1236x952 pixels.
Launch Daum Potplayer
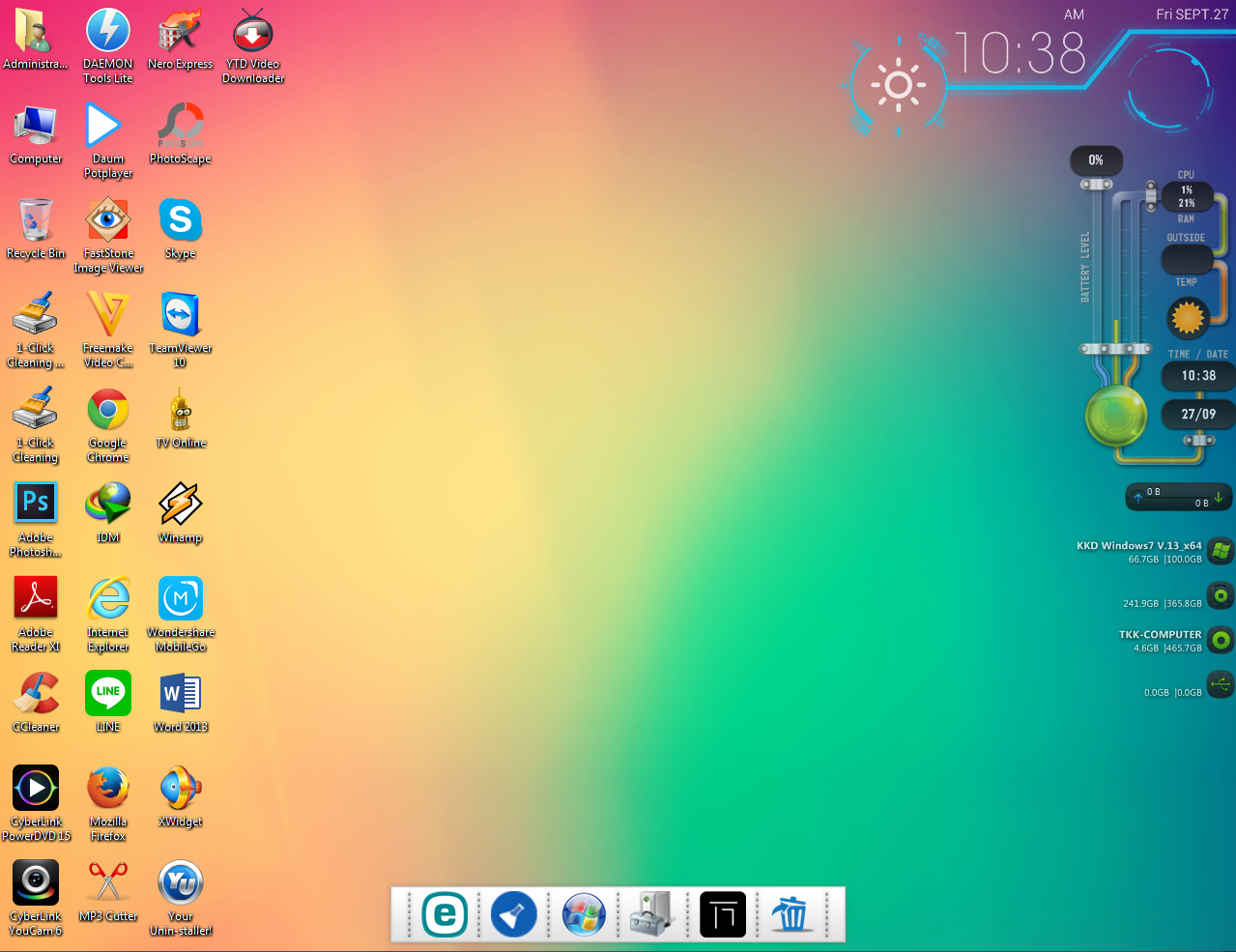(104, 127)
